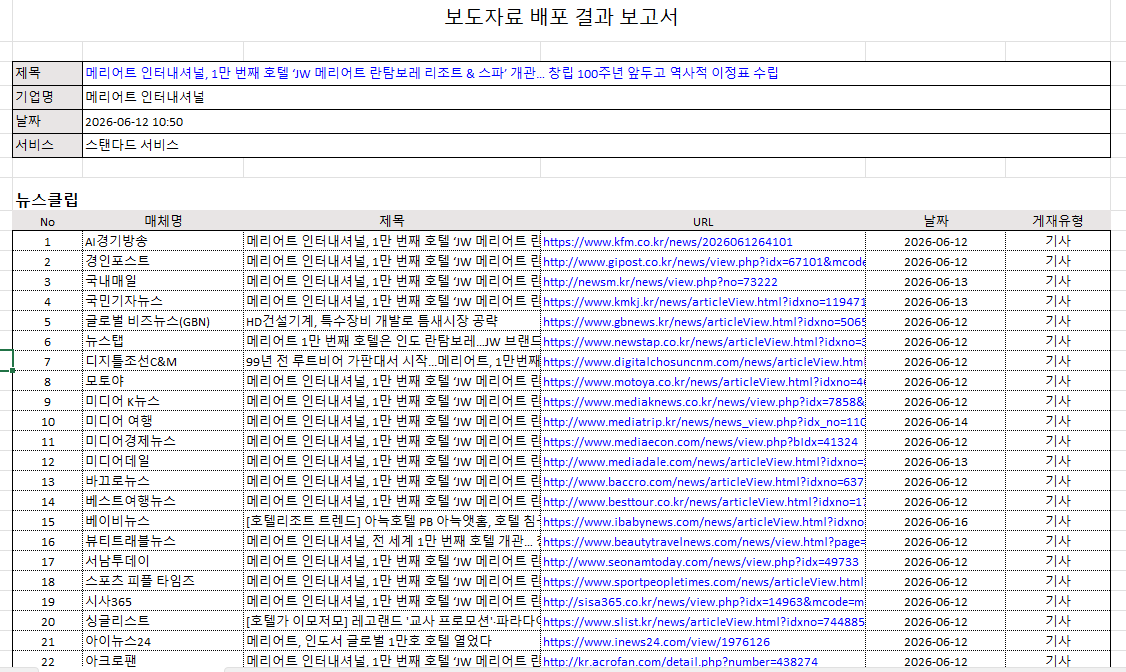Select the '메리어트, 인도서 글로벌 1만호' title cell
Image resolution: width=1126 pixels, height=672 pixels.
[x=392, y=642]
